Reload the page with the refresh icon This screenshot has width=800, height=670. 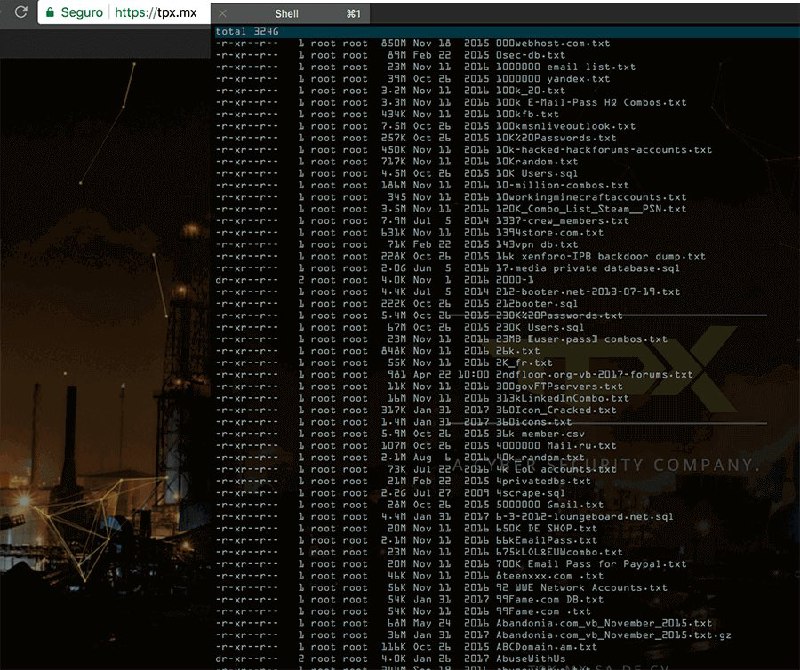pos(21,12)
